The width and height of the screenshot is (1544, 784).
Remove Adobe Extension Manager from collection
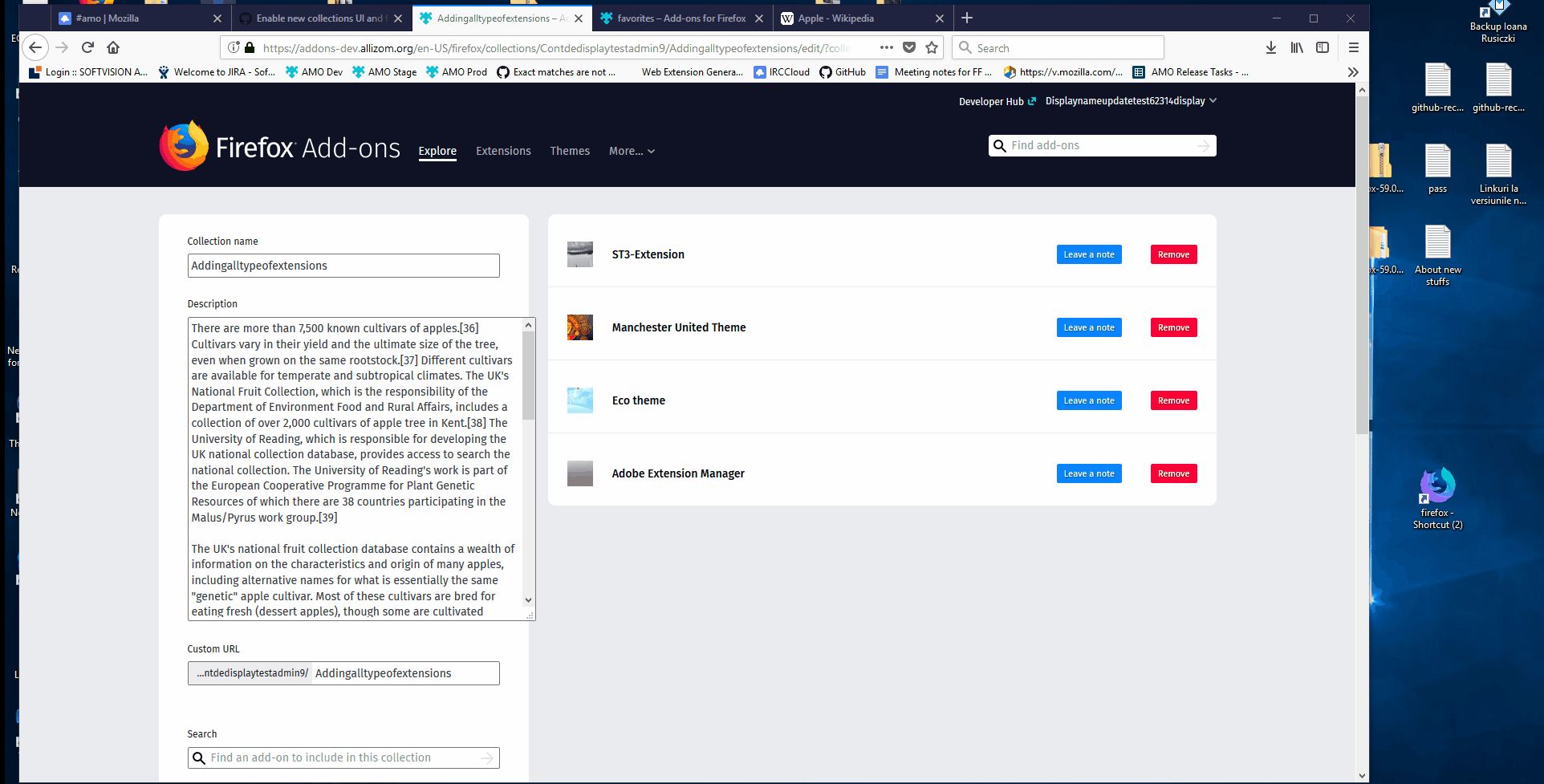tap(1173, 473)
